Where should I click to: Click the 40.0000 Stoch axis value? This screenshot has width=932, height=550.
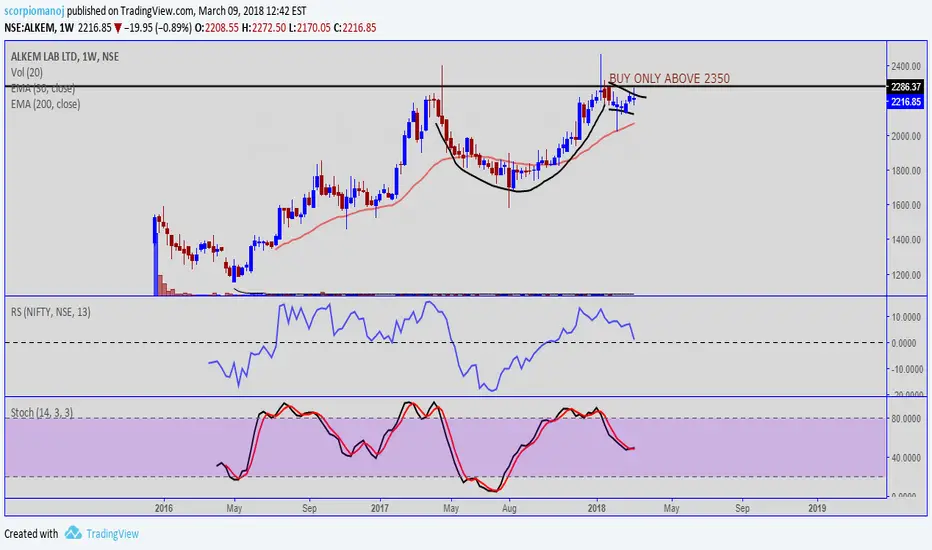tap(907, 458)
